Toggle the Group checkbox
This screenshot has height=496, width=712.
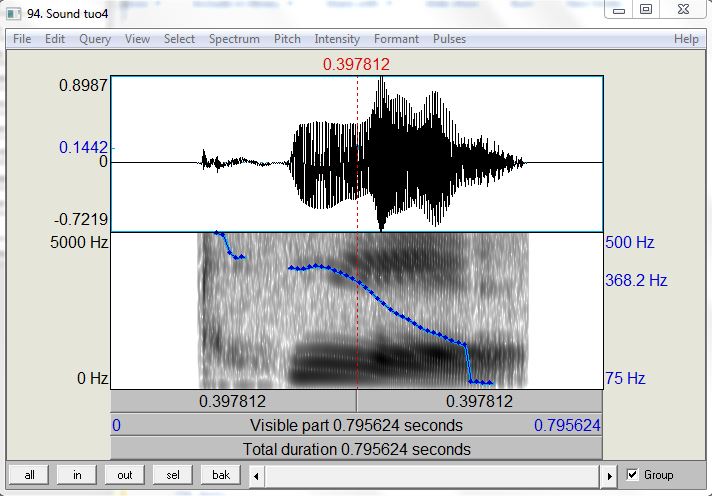coord(632,475)
